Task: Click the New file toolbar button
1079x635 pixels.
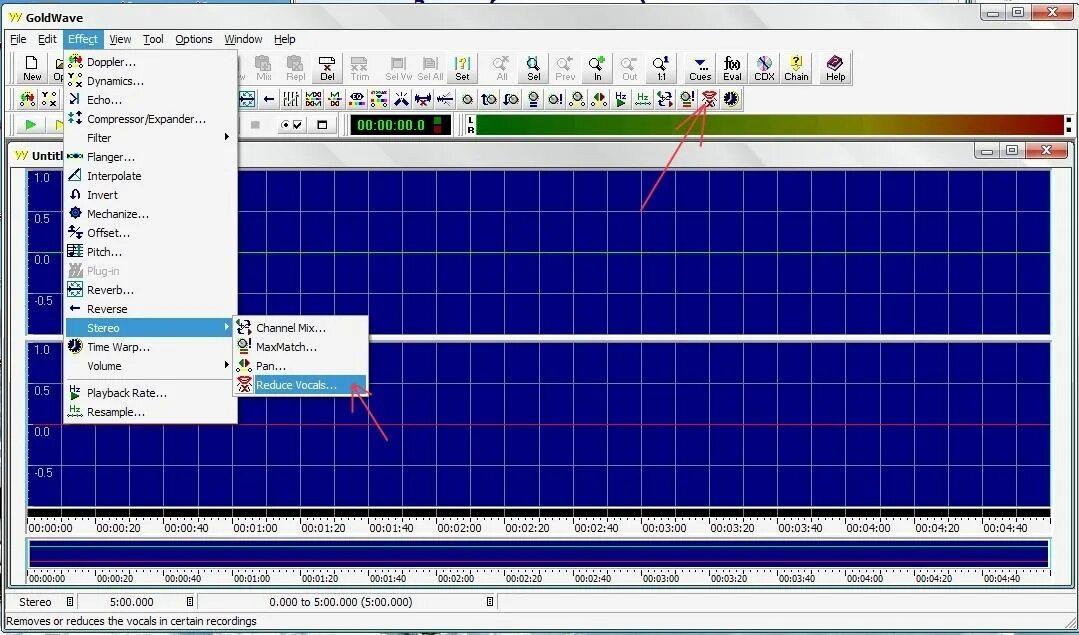Action: 32,68
